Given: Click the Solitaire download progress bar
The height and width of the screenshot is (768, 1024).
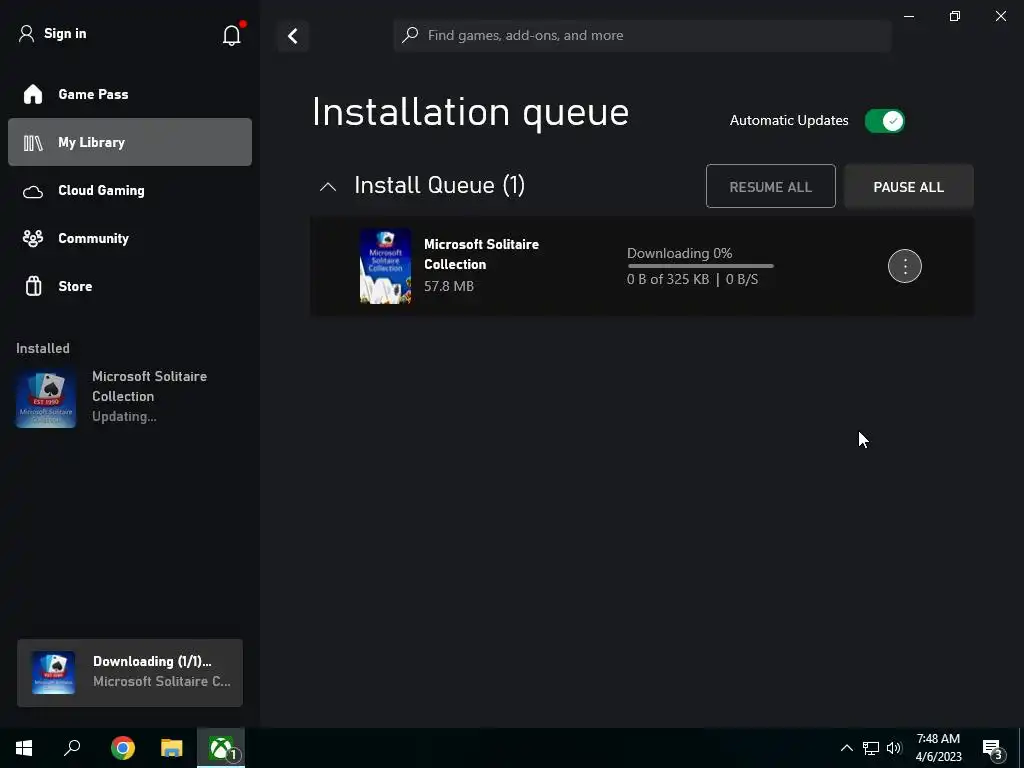Looking at the screenshot, I should tap(700, 266).
